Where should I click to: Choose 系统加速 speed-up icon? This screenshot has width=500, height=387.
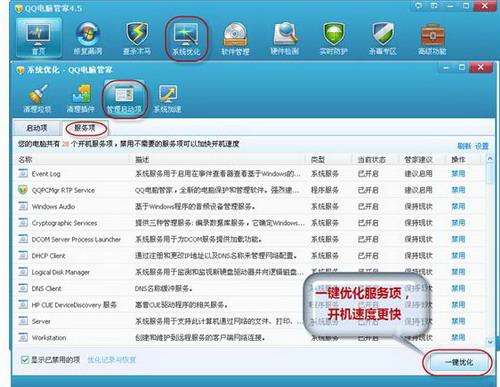[168, 99]
